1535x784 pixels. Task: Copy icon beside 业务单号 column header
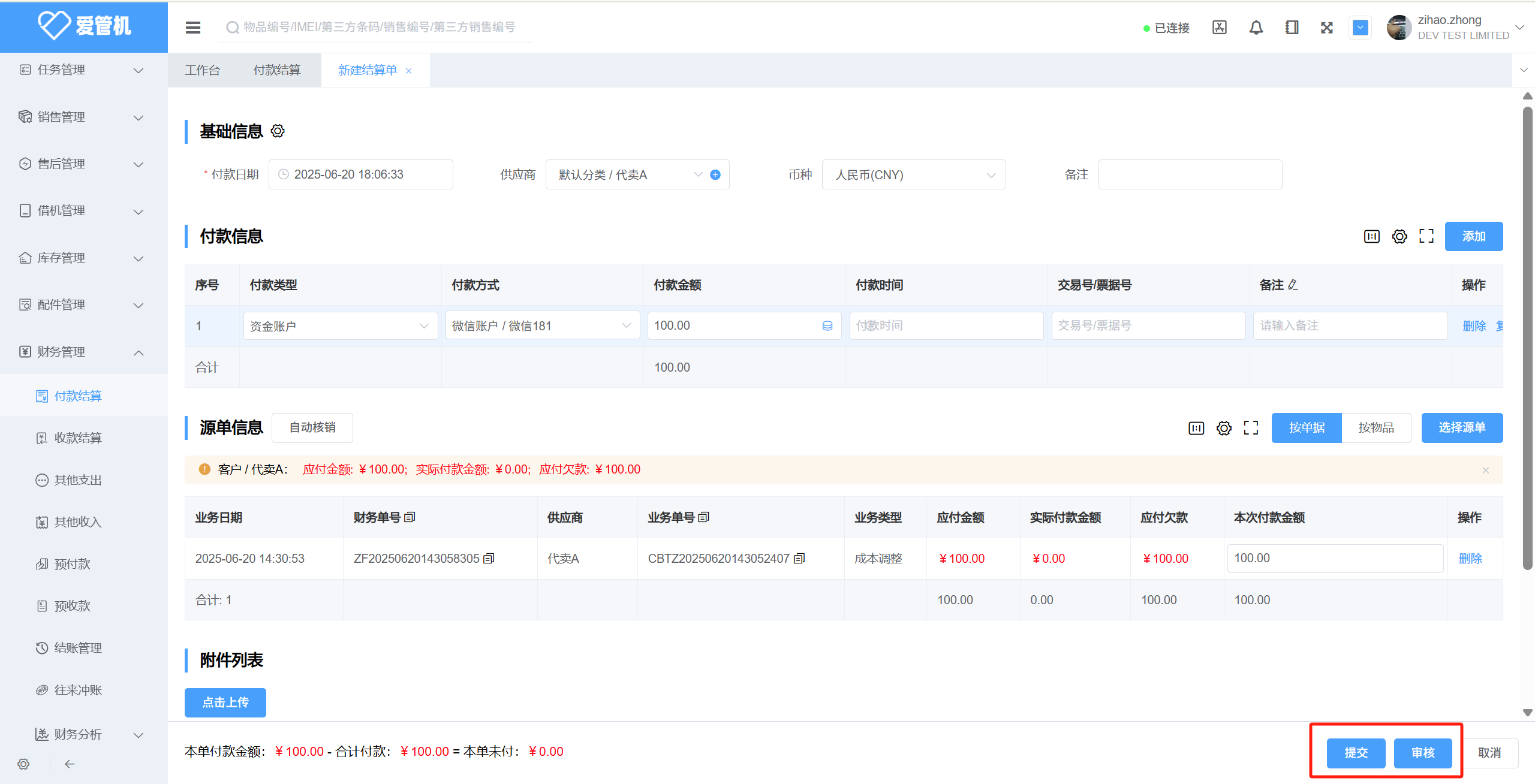[x=704, y=517]
